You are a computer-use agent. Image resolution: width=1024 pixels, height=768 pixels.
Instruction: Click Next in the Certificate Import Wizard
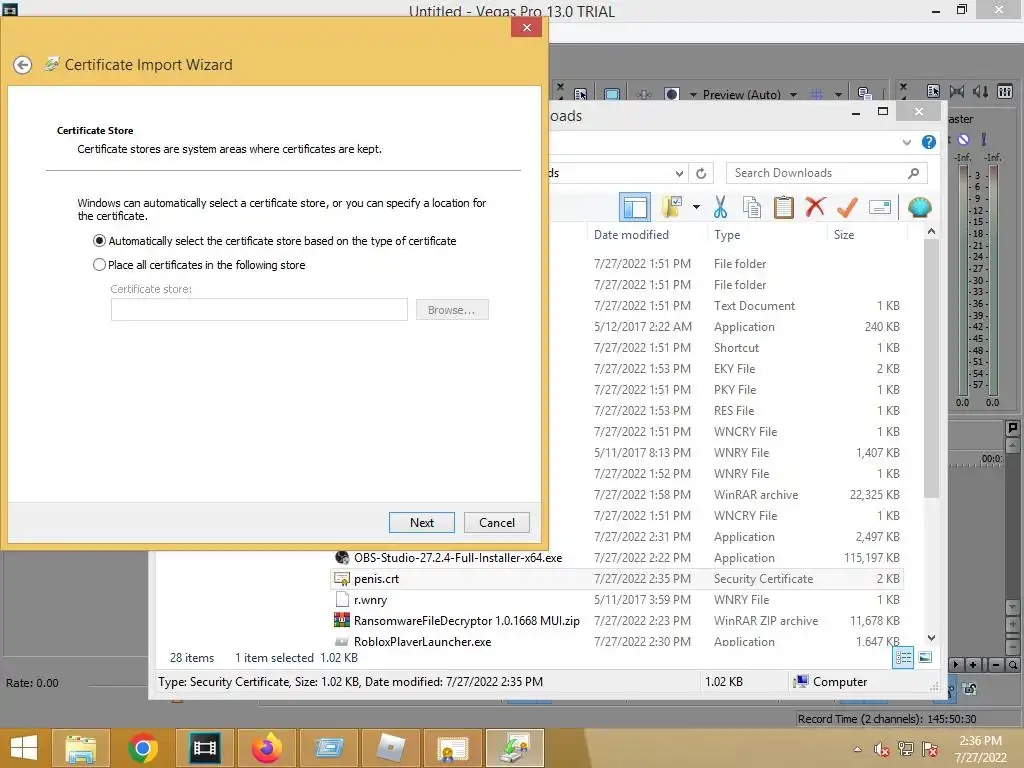(421, 522)
